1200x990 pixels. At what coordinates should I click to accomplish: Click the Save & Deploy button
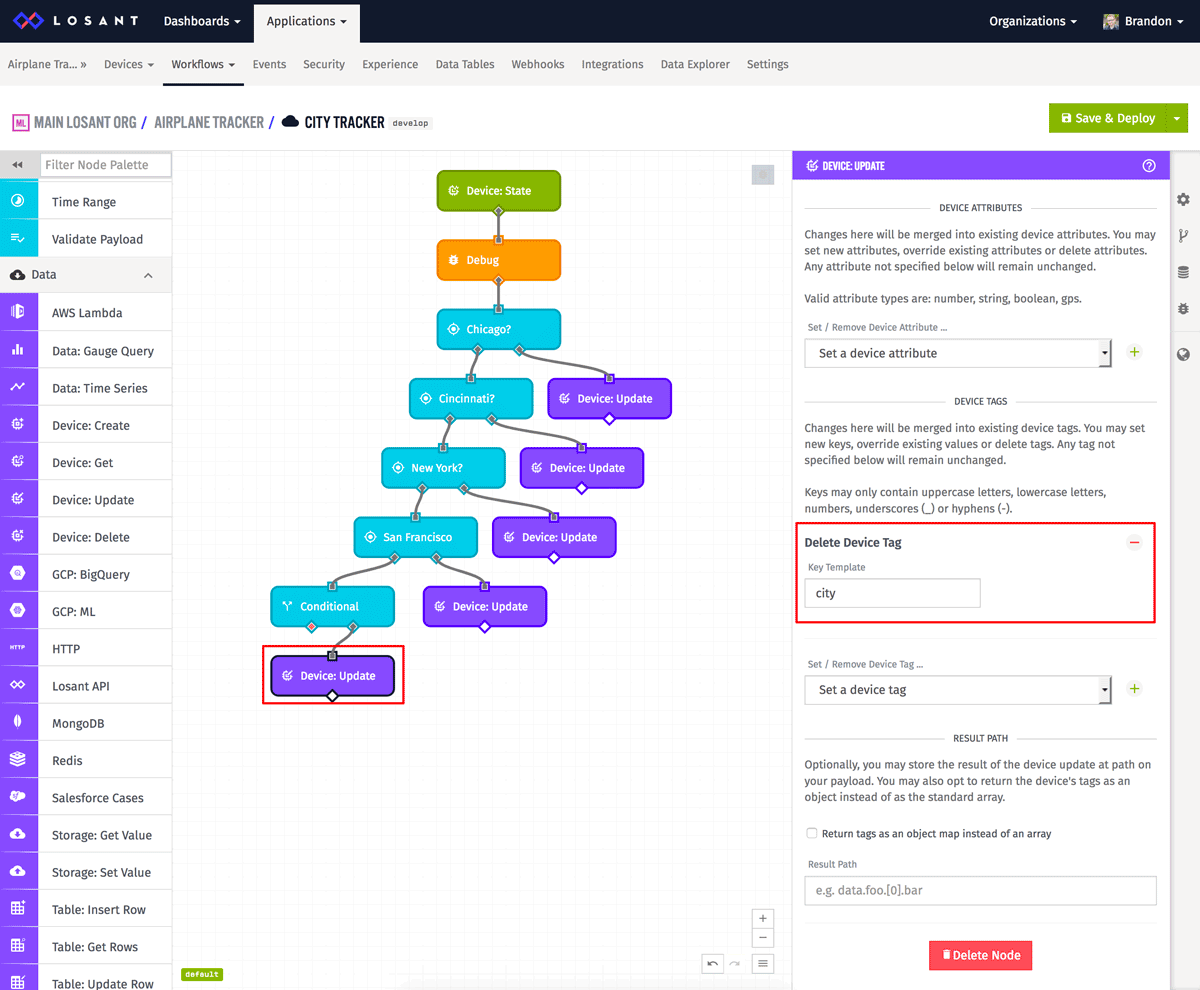pos(1111,117)
